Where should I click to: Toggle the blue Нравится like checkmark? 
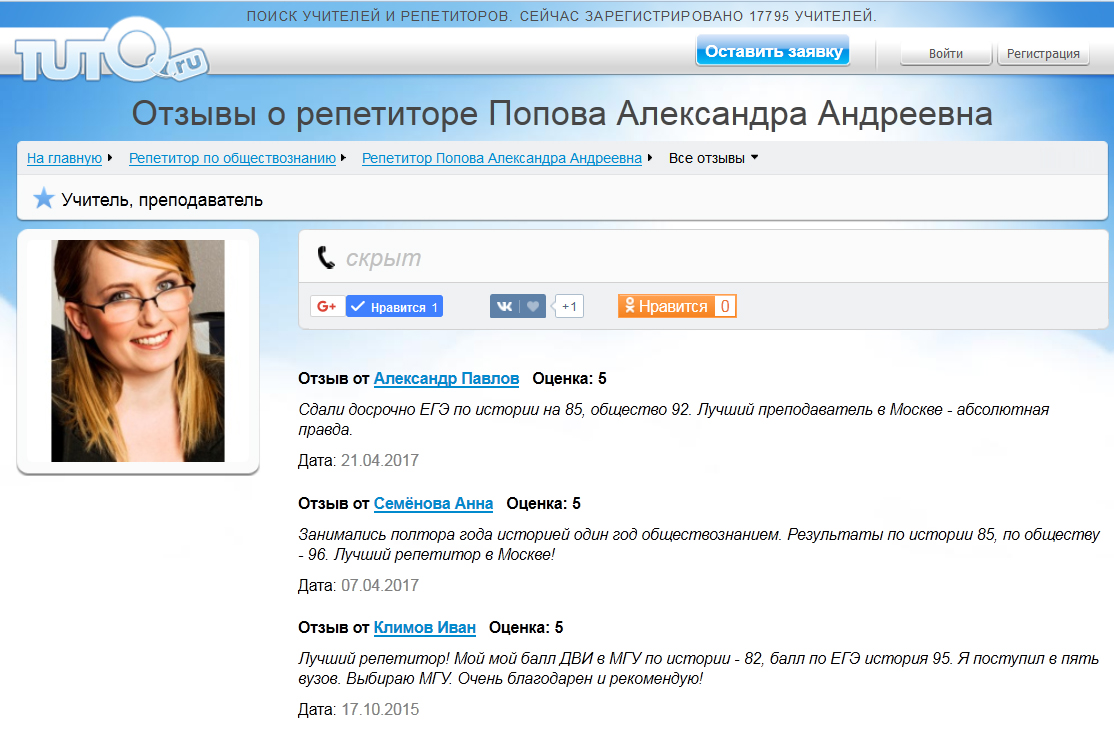click(x=394, y=306)
